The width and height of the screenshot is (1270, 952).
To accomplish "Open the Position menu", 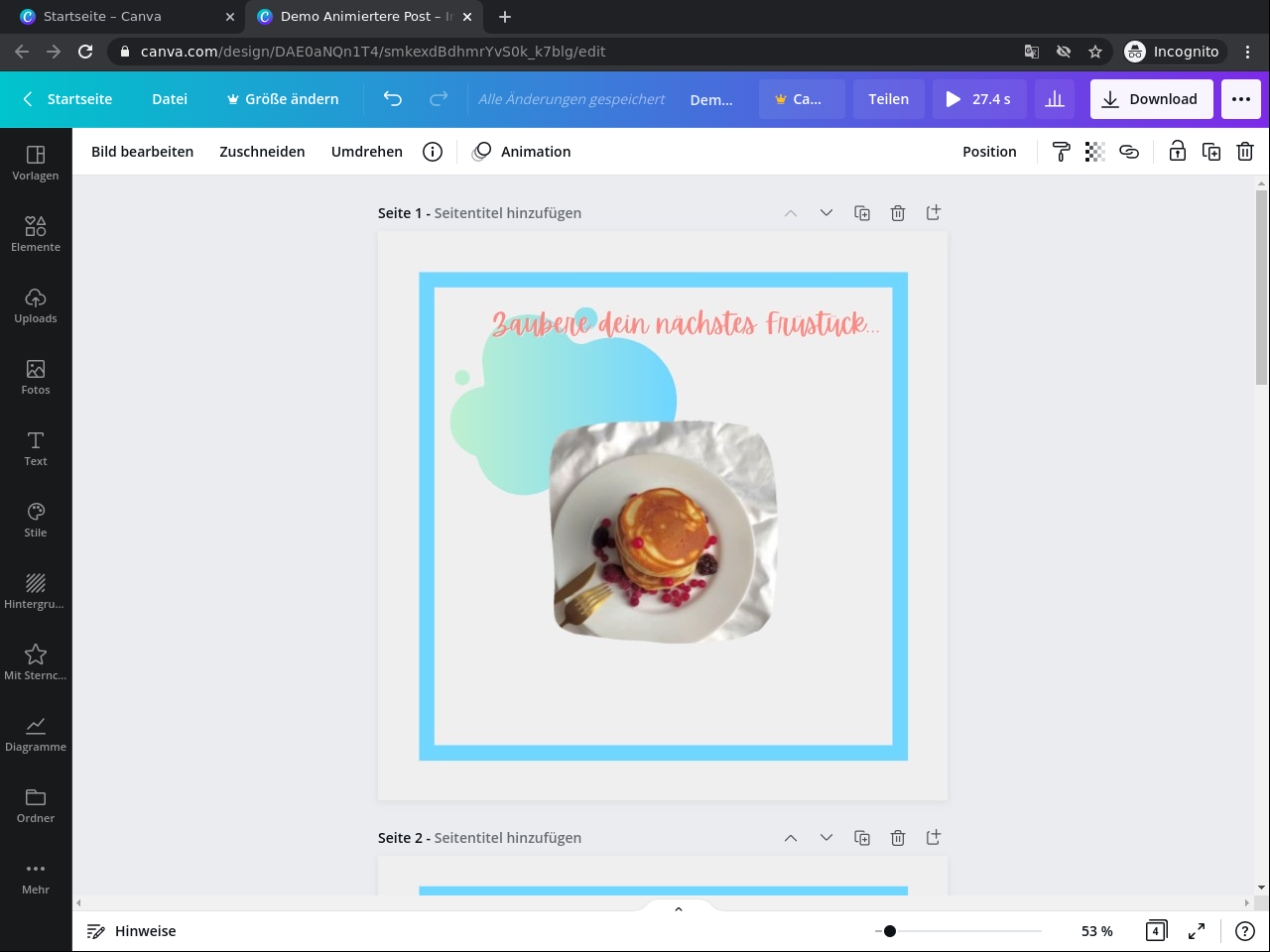I will click(x=989, y=152).
